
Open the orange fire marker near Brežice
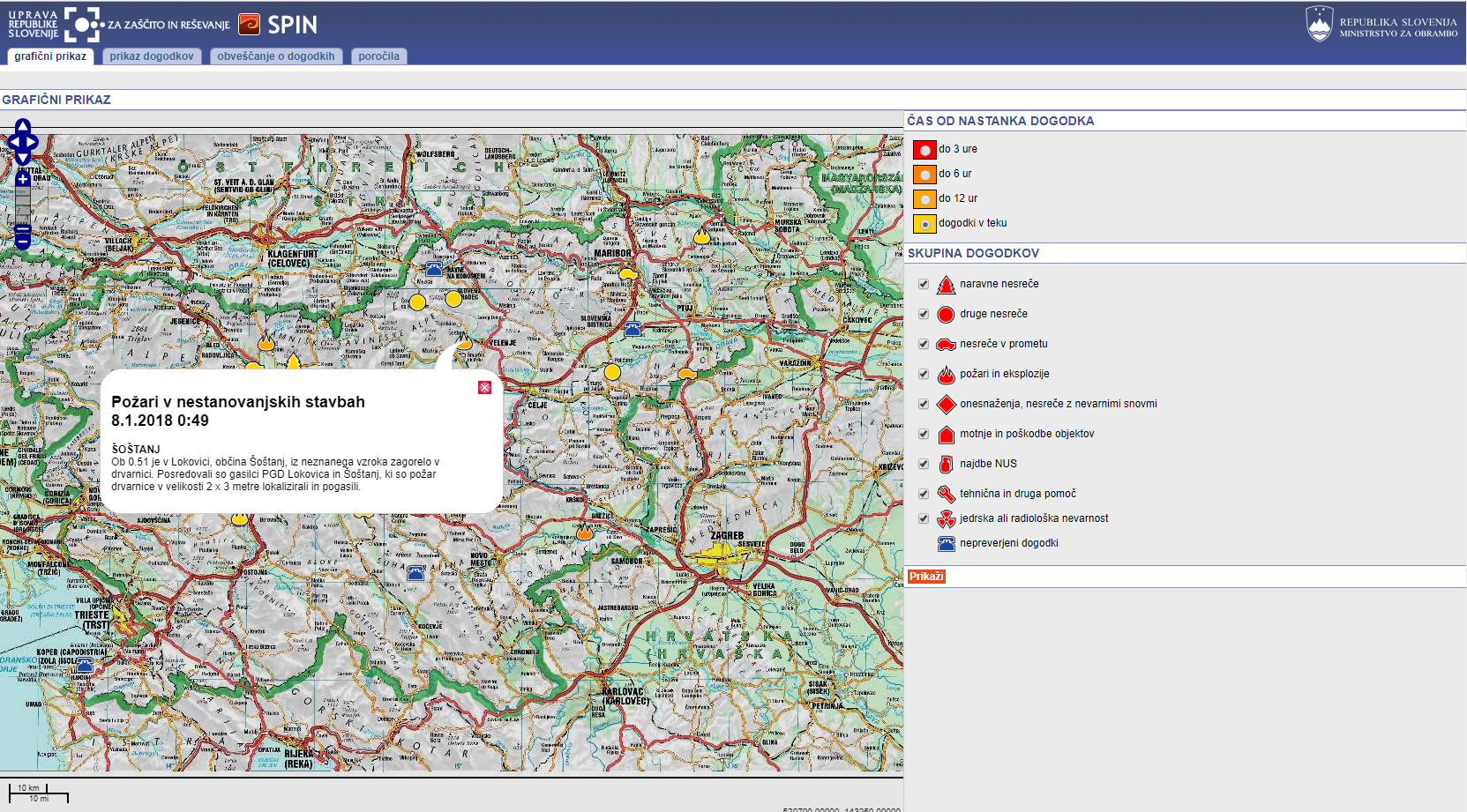click(584, 532)
